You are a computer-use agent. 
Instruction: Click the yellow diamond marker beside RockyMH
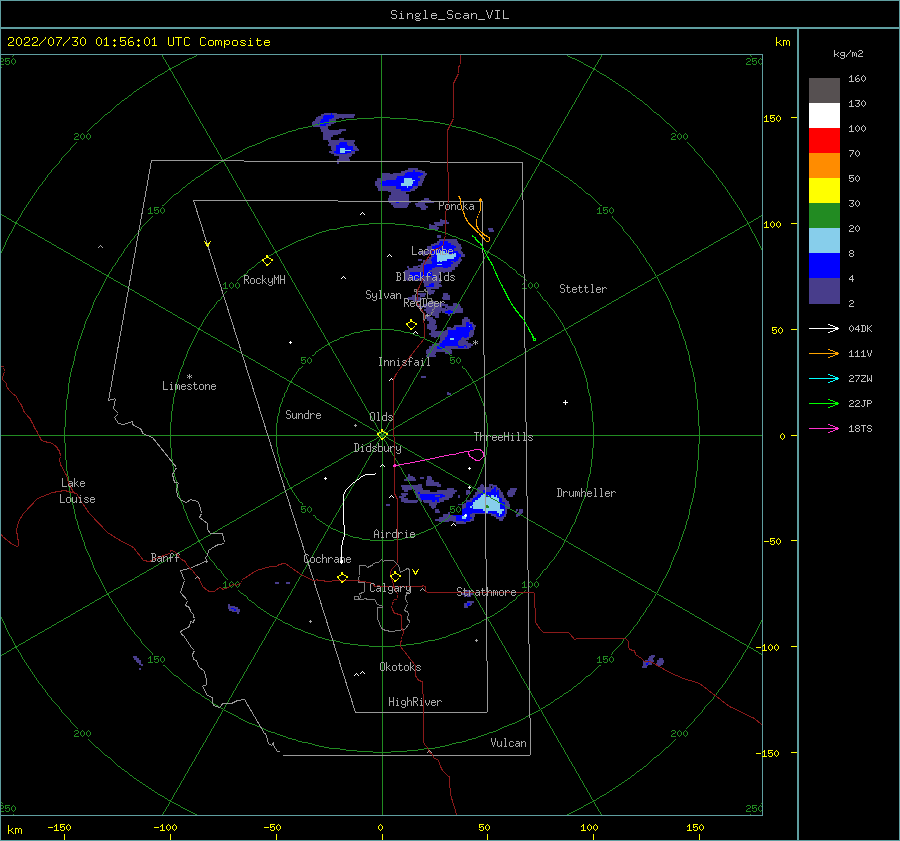click(x=267, y=261)
